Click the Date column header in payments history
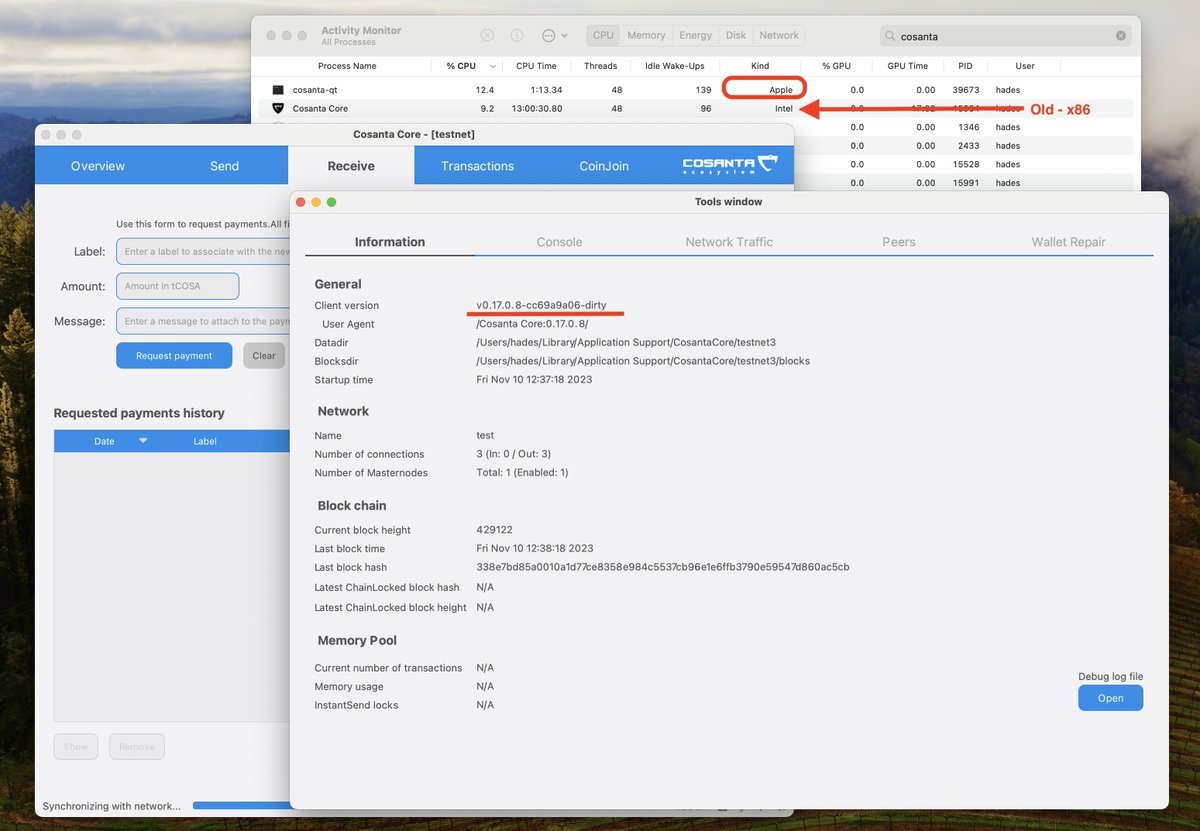Viewport: 1200px width, 831px height. click(x=104, y=441)
